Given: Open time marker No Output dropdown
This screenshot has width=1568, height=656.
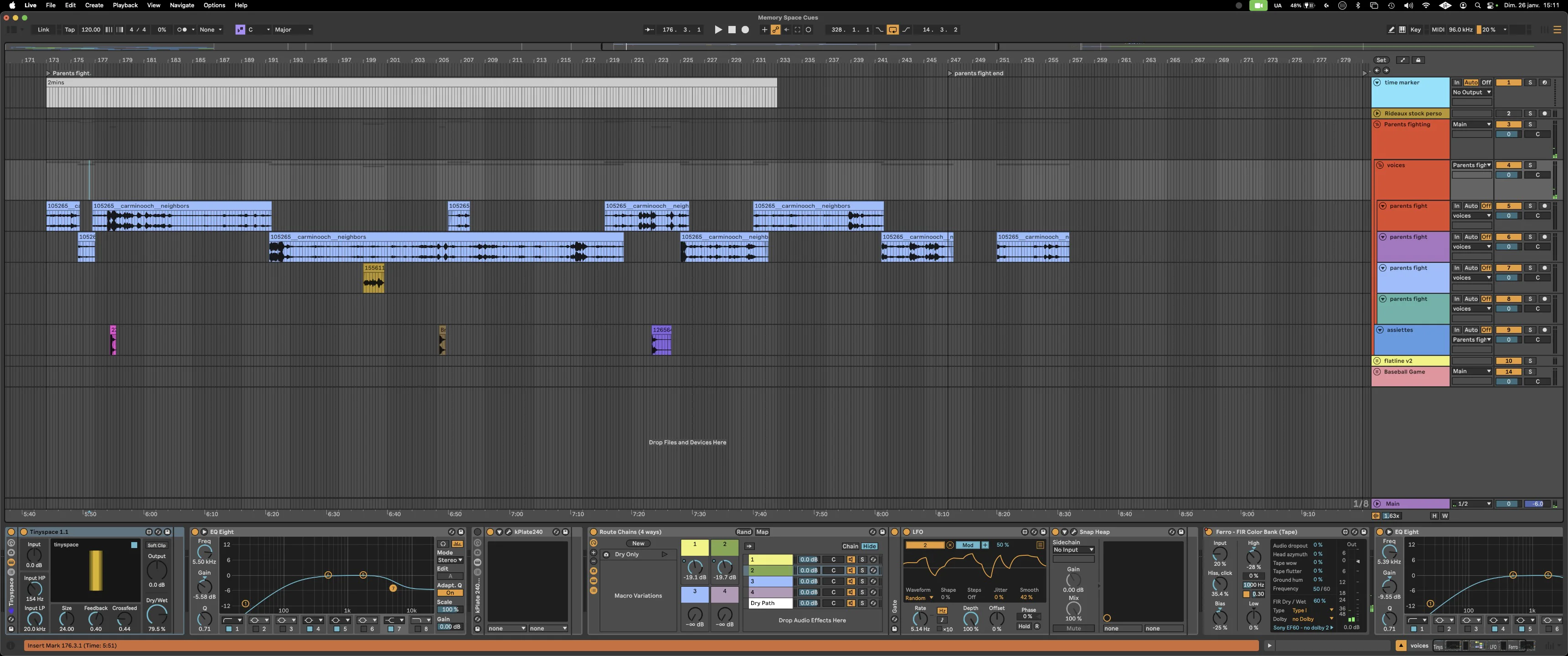Looking at the screenshot, I should click(x=1471, y=92).
